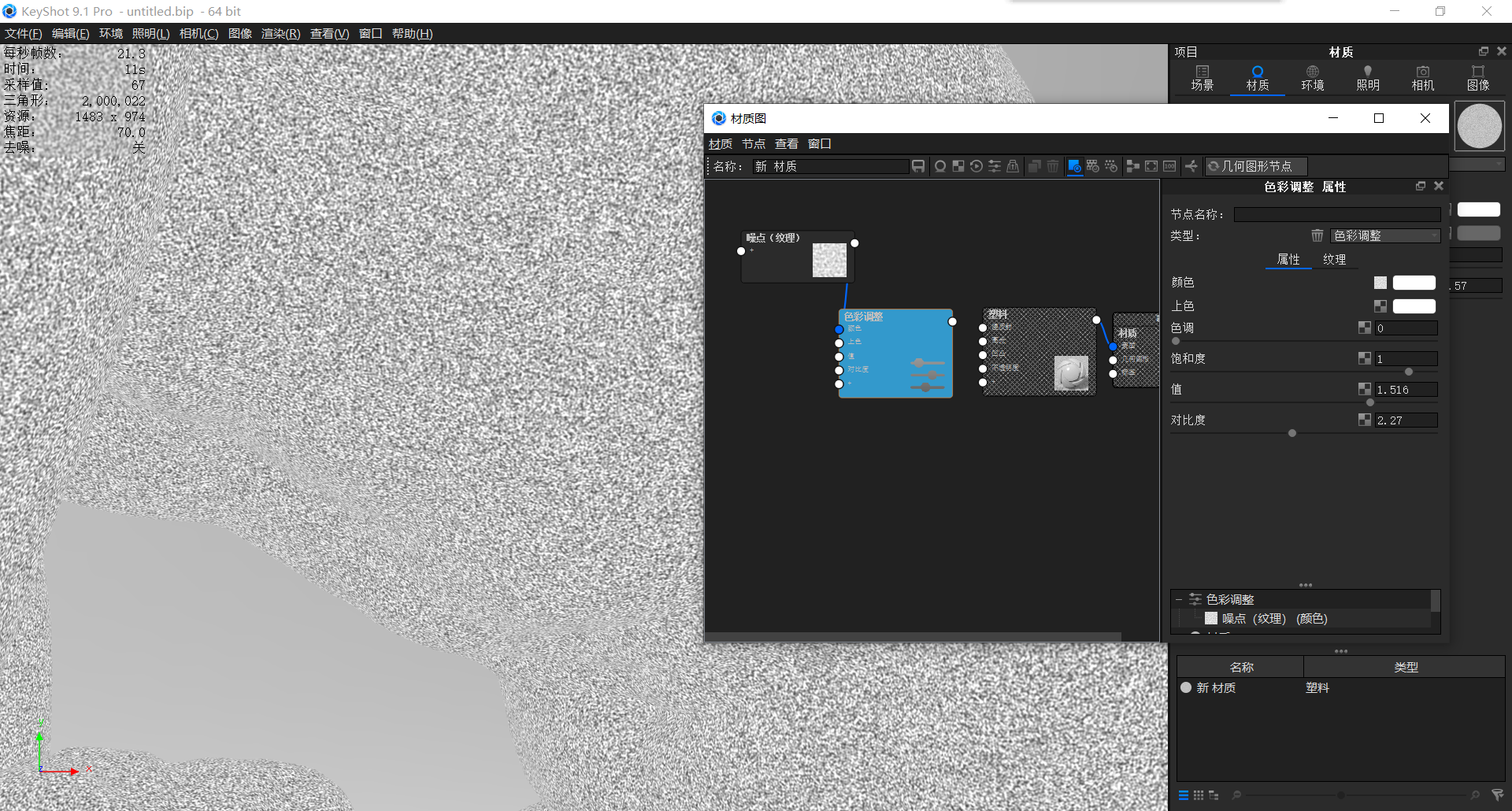Enable the texture checkbox for 饱和度
1512x811 pixels.
[1365, 358]
